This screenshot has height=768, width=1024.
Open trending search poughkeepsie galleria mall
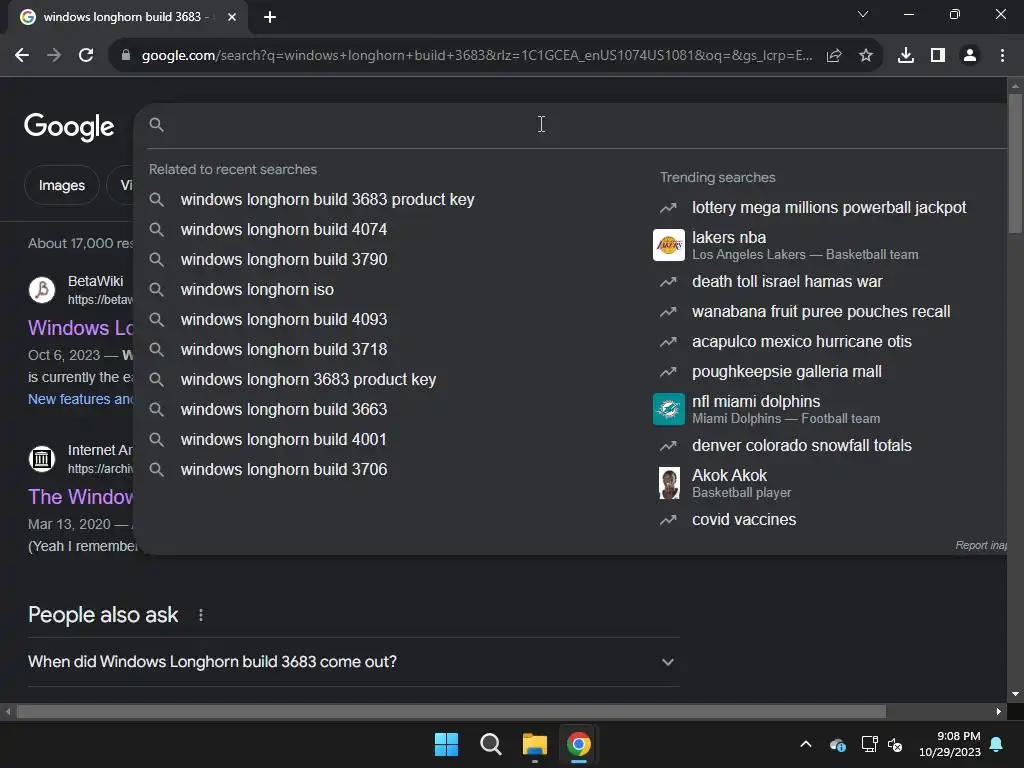(x=786, y=372)
